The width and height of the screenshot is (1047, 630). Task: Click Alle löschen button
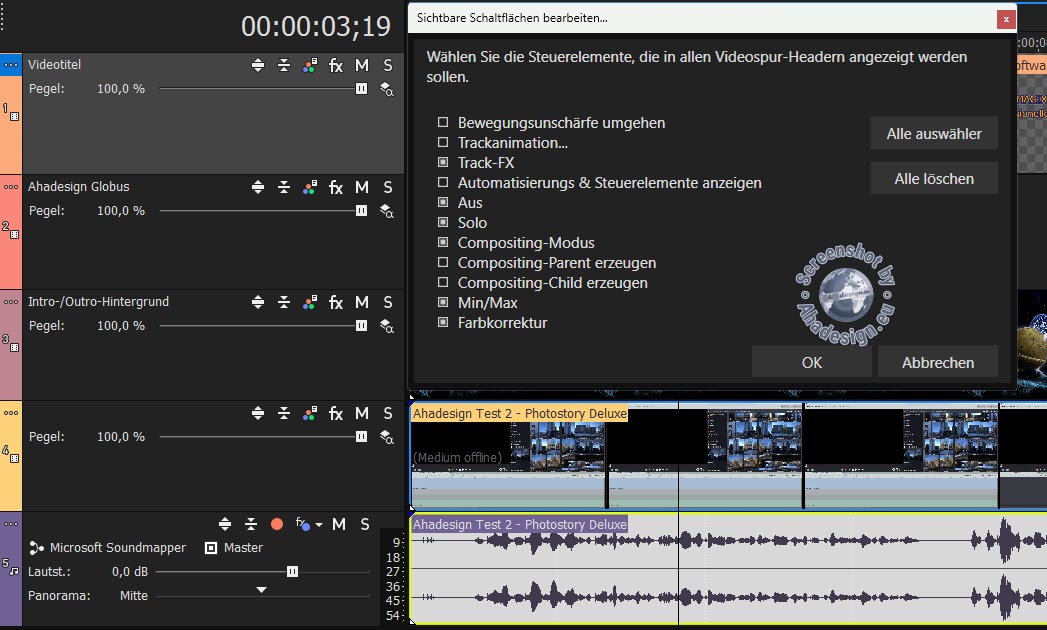point(934,178)
